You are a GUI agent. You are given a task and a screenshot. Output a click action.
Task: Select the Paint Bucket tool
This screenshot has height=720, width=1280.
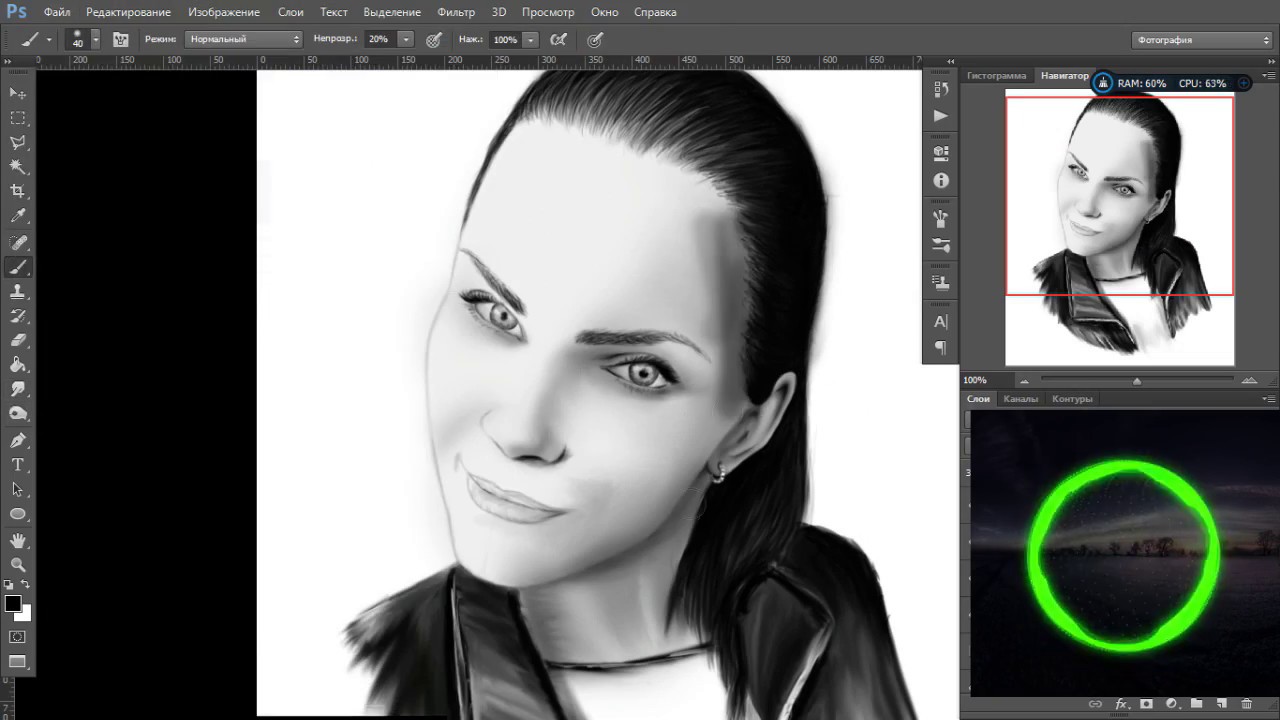click(x=18, y=365)
